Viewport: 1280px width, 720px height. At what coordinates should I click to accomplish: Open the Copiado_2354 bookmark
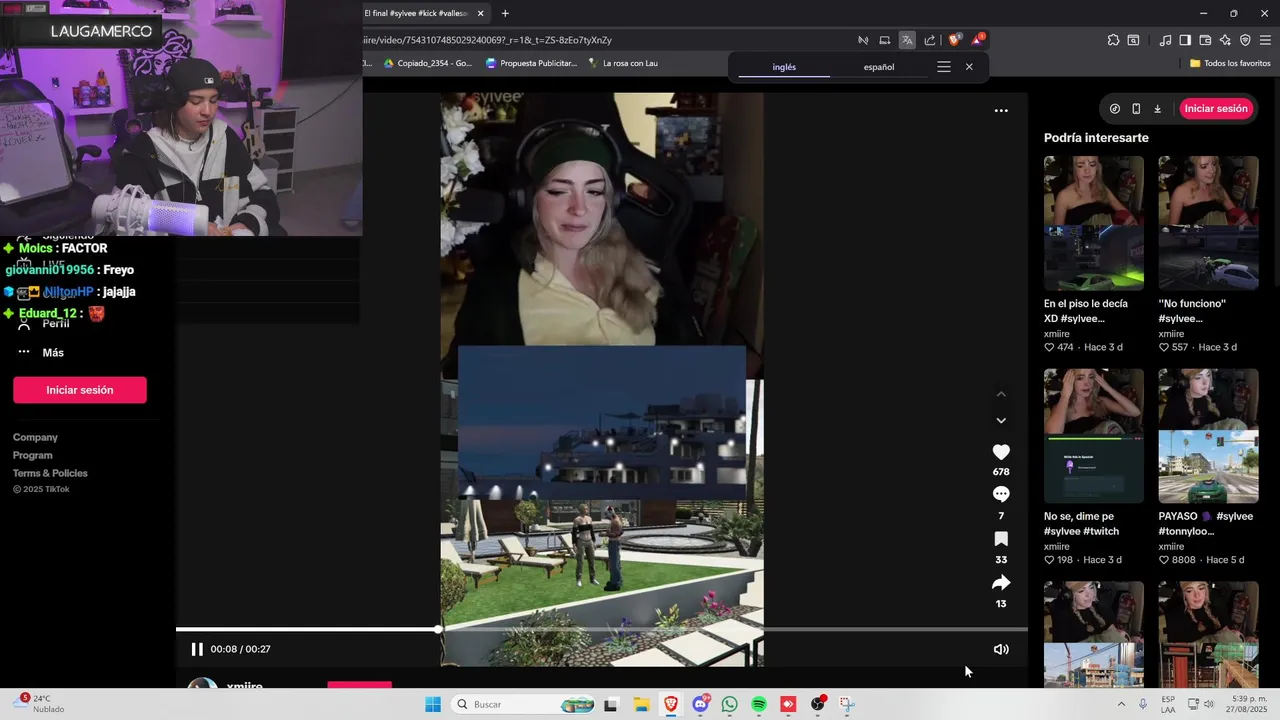point(428,63)
